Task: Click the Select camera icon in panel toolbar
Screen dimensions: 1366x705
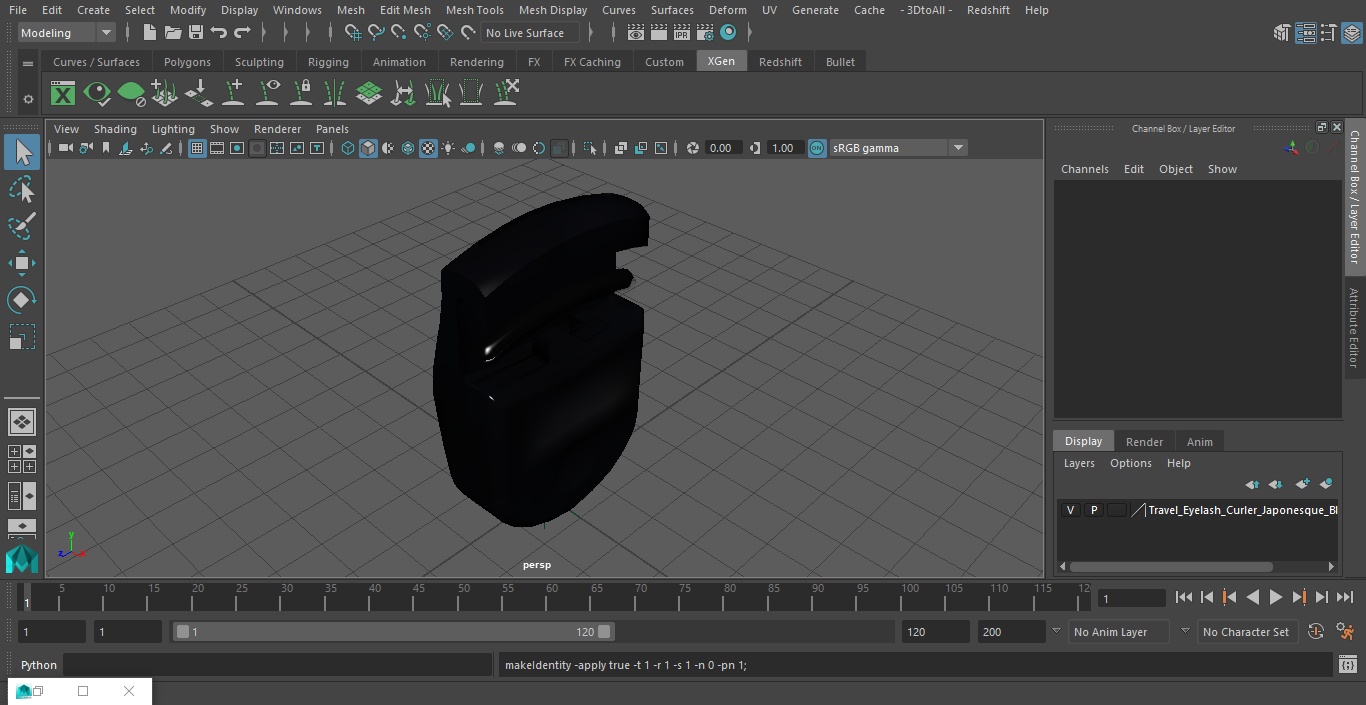Action: (x=65, y=148)
